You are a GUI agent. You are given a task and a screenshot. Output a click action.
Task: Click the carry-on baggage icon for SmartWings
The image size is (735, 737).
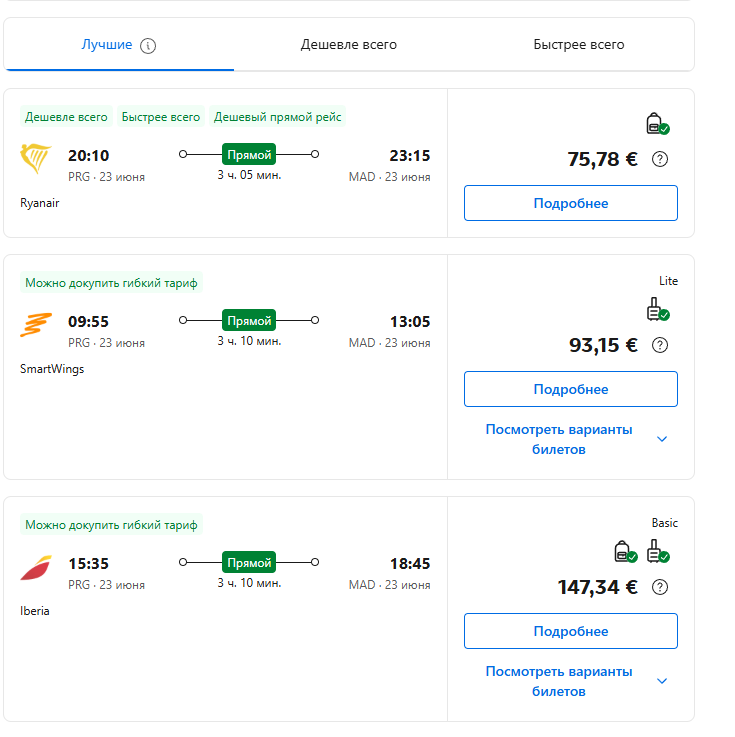click(x=656, y=310)
